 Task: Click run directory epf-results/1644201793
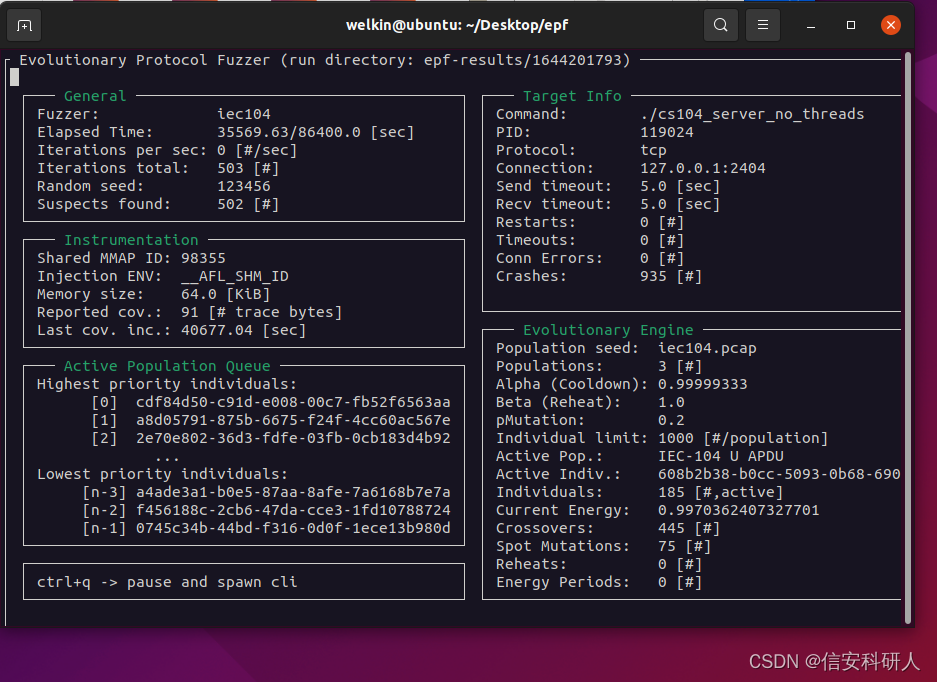pyautogui.click(x=523, y=60)
